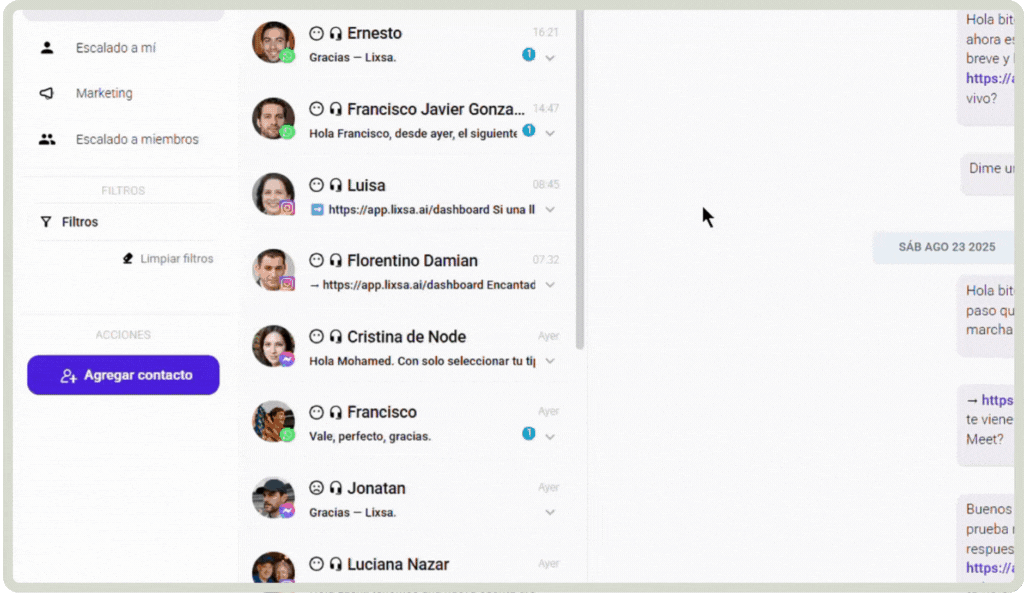Click the Filtros funnel icon
Viewport: 1024px width, 600px height.
pos(46,222)
